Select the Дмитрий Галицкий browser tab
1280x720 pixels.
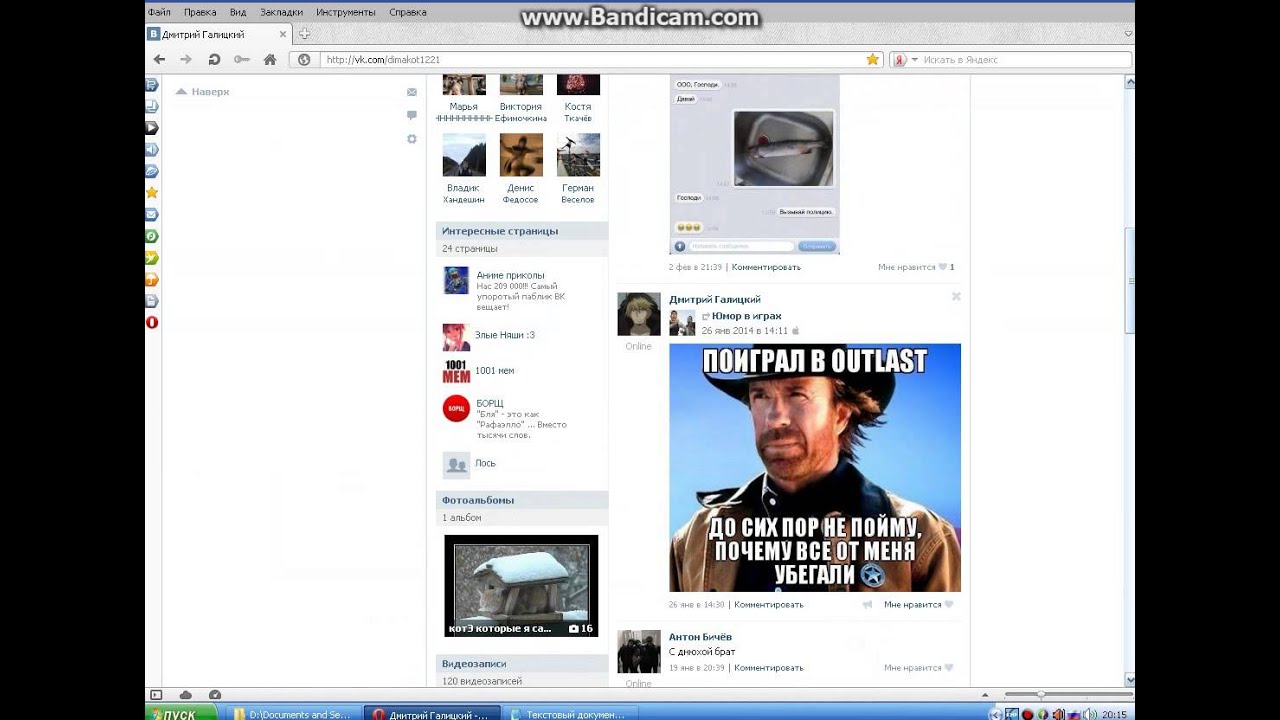pyautogui.click(x=218, y=34)
